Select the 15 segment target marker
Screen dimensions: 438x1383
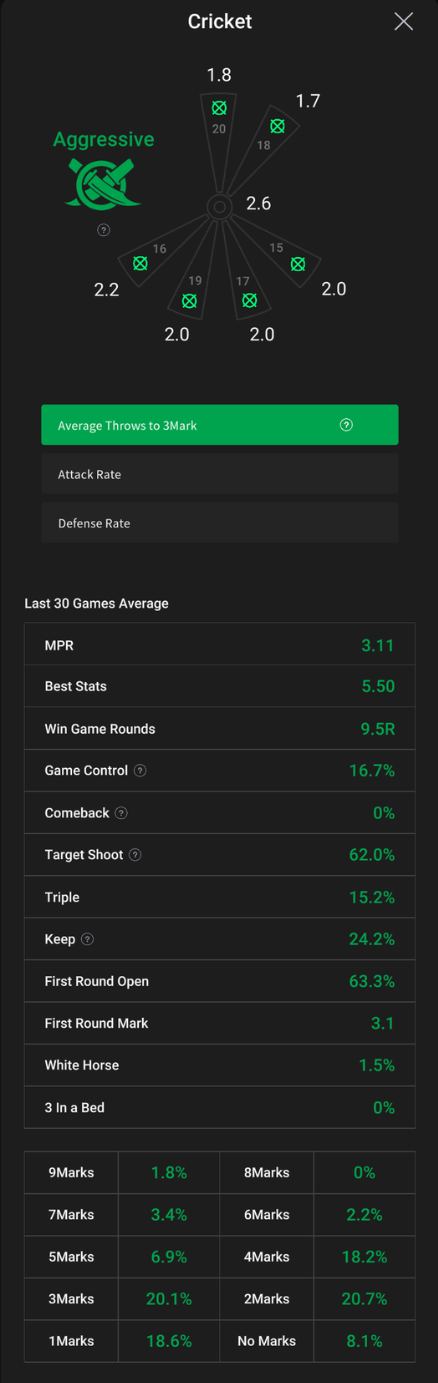tap(297, 264)
